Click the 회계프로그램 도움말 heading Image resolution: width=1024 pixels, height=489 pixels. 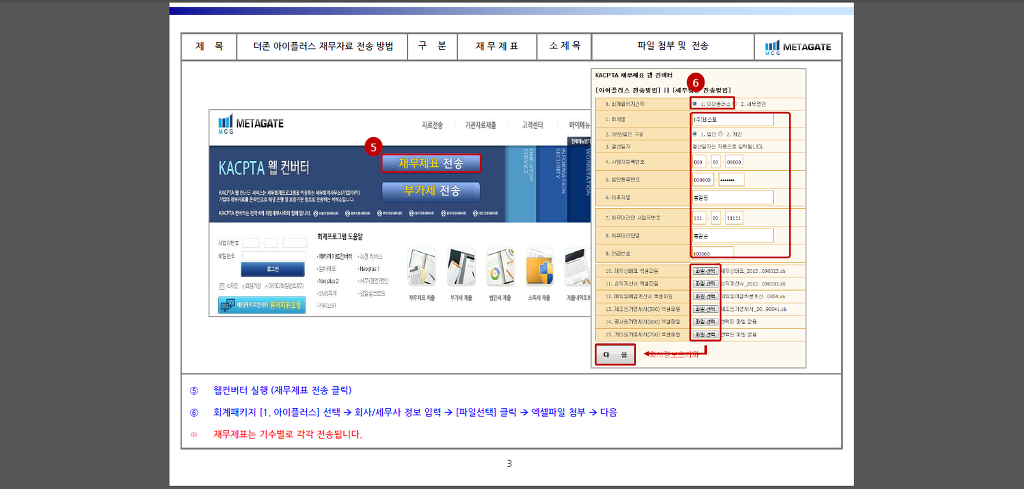pyautogui.click(x=339, y=236)
